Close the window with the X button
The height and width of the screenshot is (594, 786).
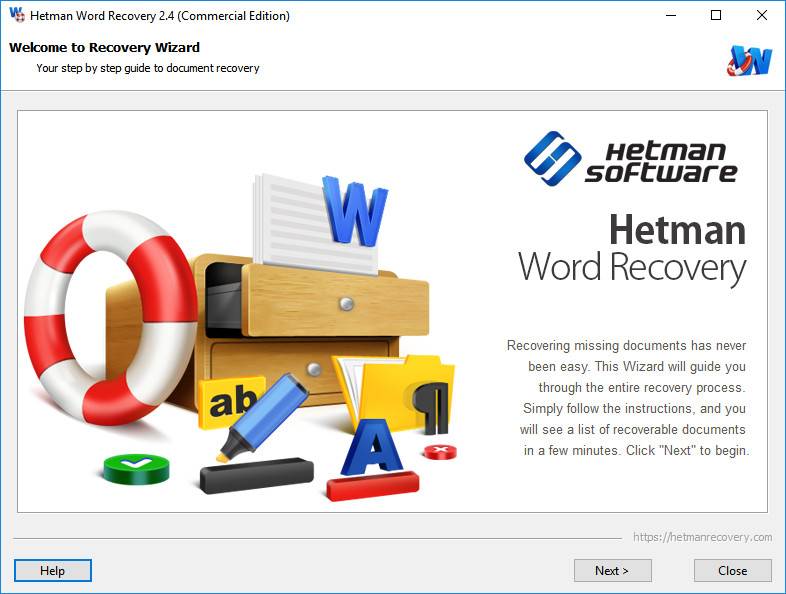point(761,15)
